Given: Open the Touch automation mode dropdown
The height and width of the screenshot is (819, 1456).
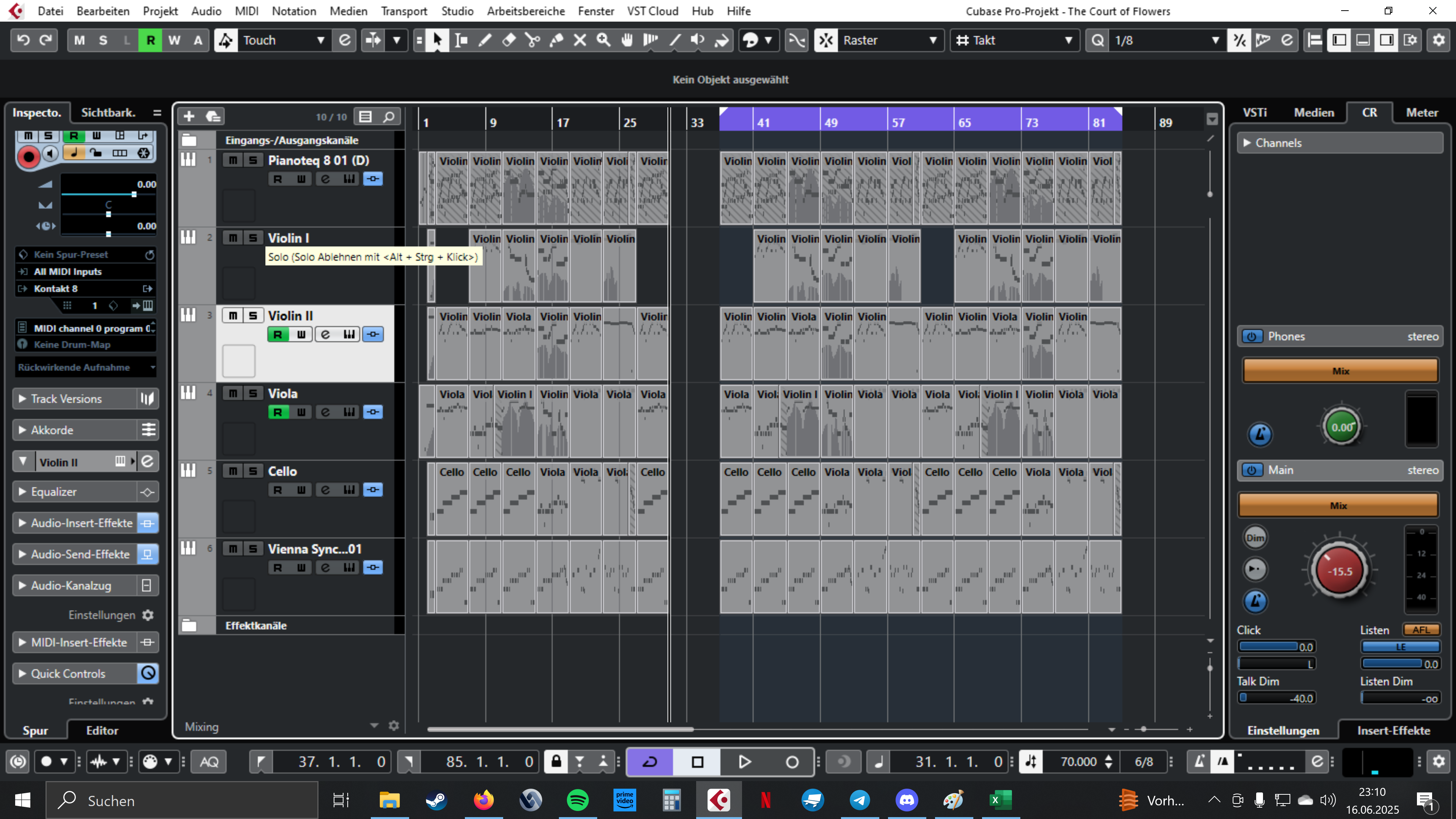Looking at the screenshot, I should (x=284, y=40).
